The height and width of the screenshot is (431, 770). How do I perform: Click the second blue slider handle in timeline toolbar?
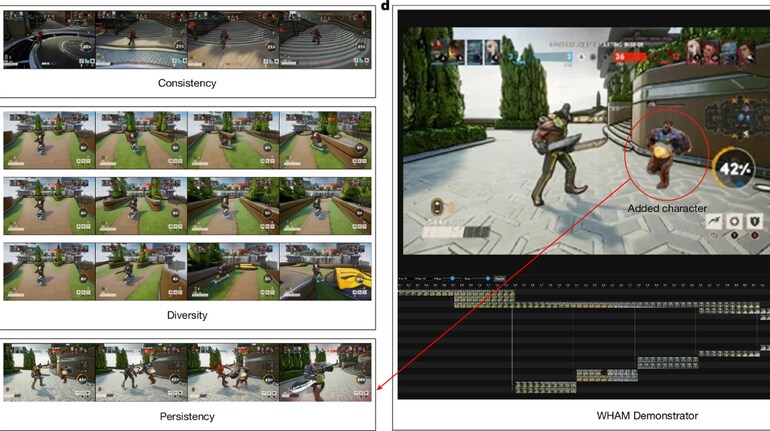click(x=489, y=278)
